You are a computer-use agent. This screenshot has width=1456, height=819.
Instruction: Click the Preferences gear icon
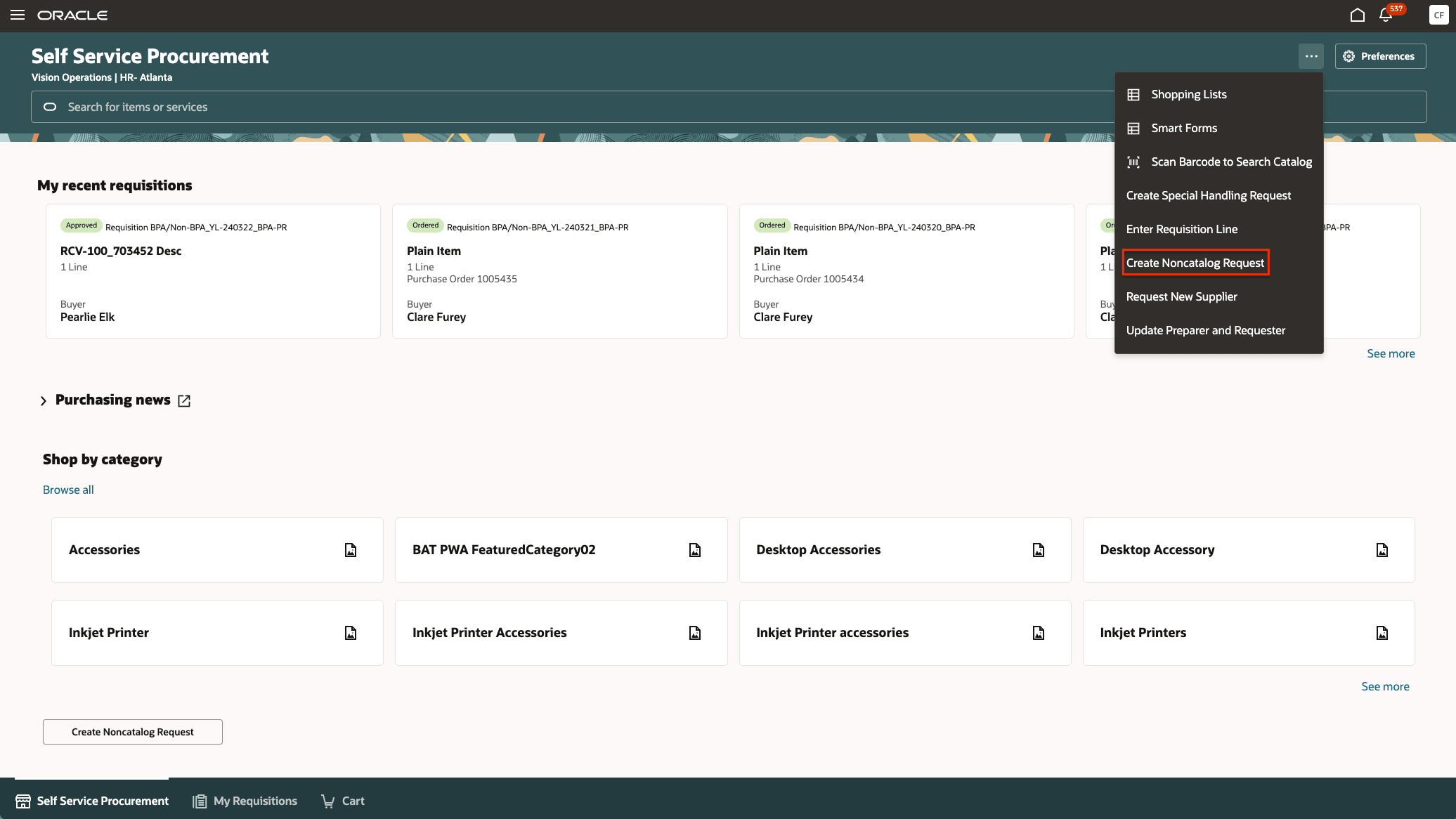(x=1349, y=56)
